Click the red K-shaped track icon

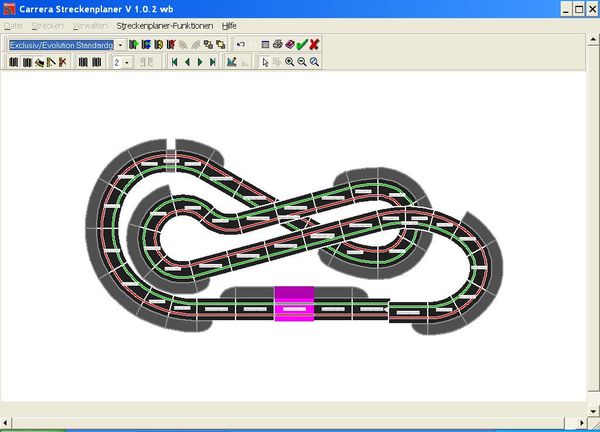tap(63, 62)
